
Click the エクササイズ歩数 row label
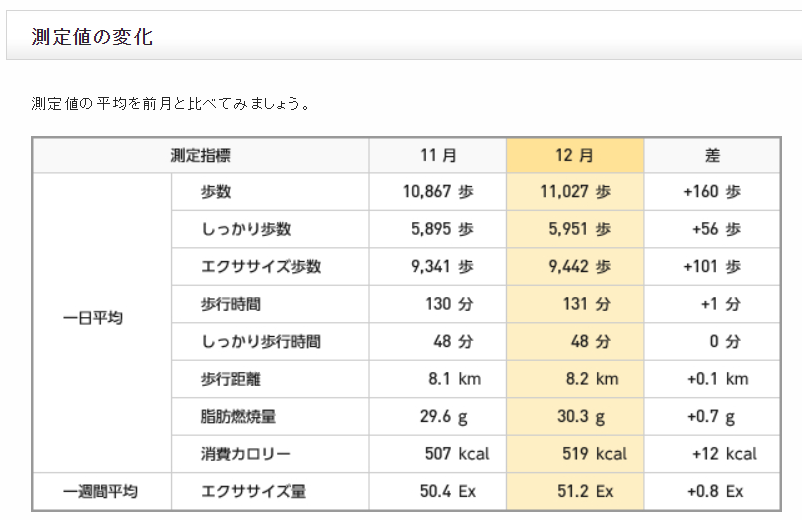coord(261,266)
